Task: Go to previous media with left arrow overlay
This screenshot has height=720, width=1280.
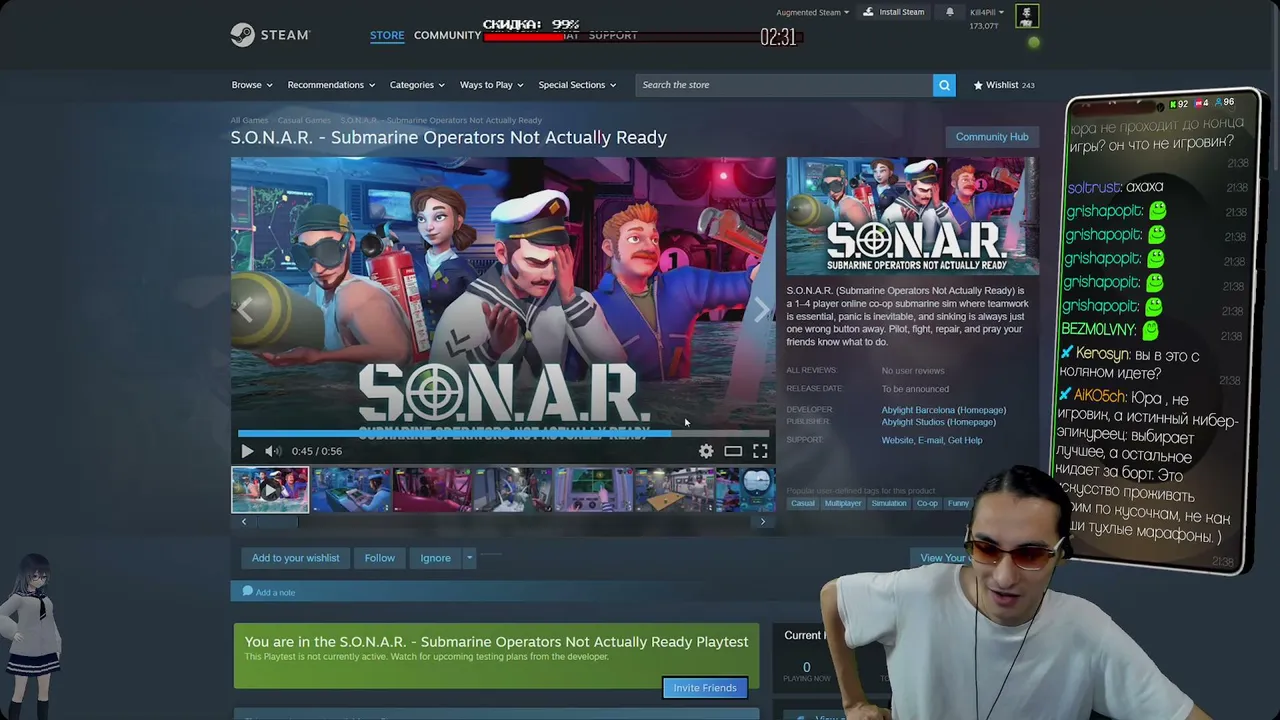Action: pyautogui.click(x=245, y=310)
